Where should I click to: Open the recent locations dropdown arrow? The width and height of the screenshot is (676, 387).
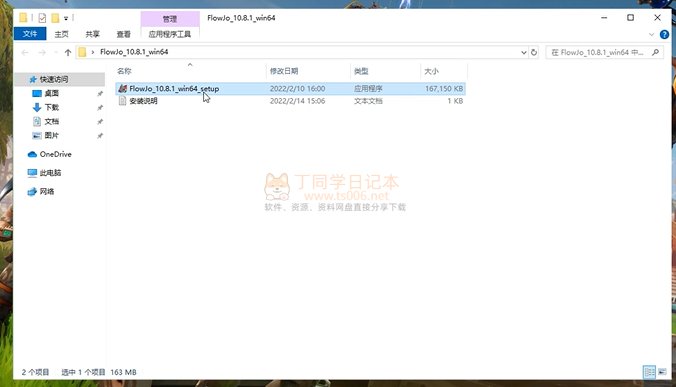click(x=56, y=53)
